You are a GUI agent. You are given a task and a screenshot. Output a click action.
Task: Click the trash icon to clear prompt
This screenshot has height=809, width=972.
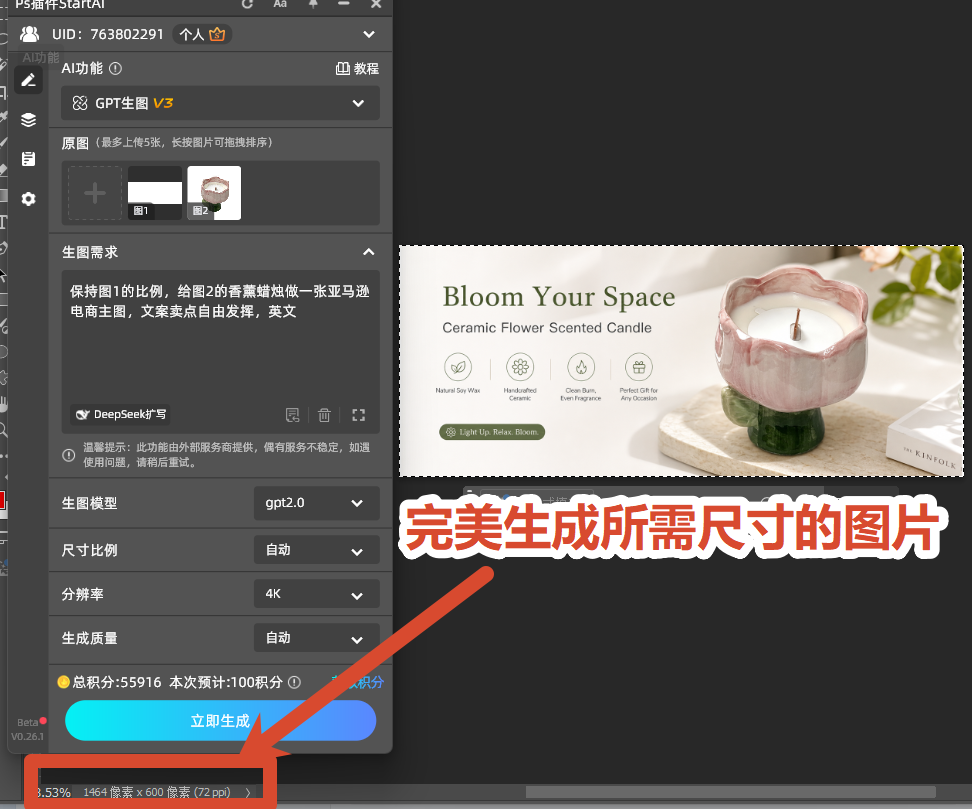pyautogui.click(x=324, y=415)
